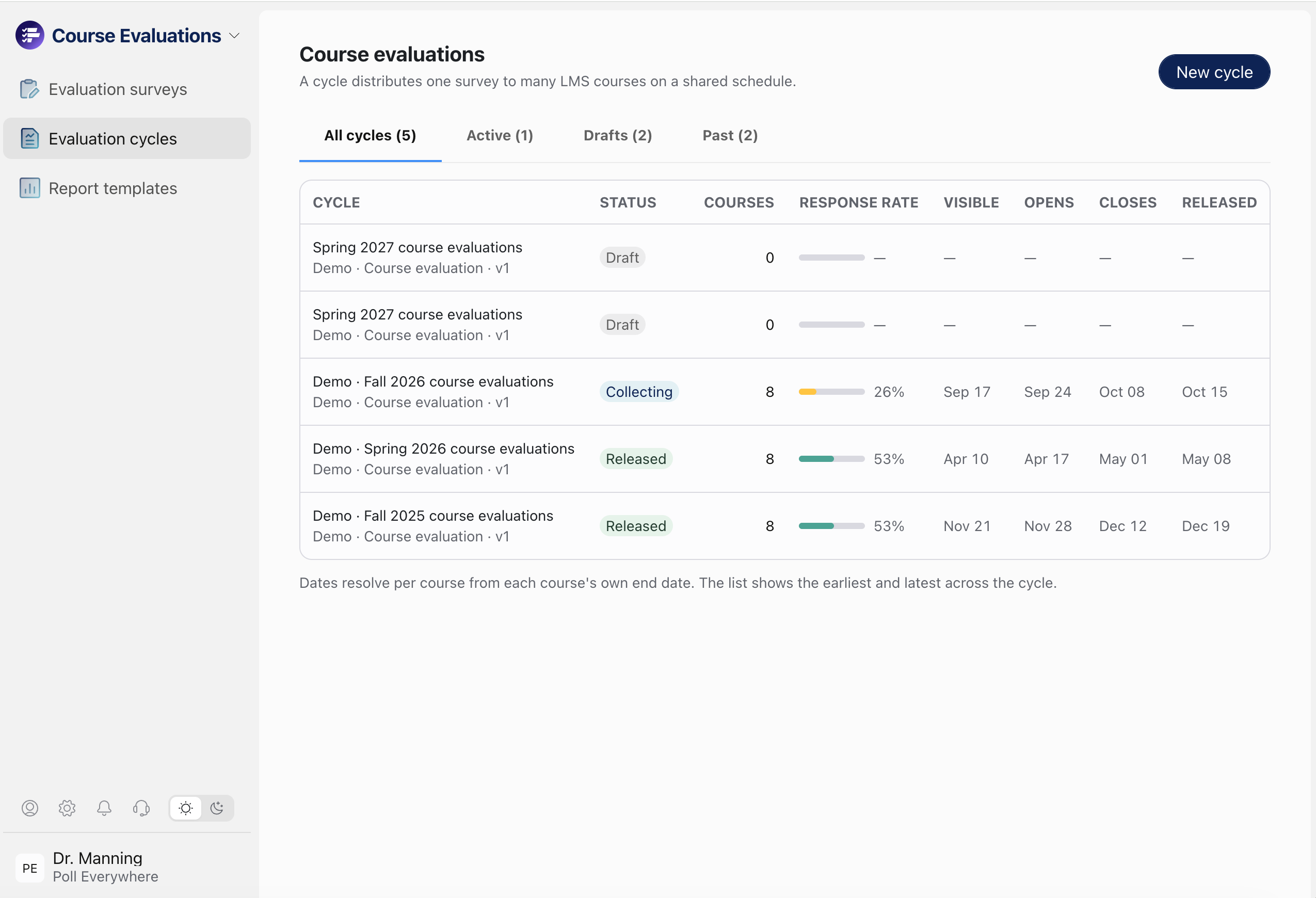
Task: Click the PE avatar for Dr. Manning
Action: [x=30, y=868]
